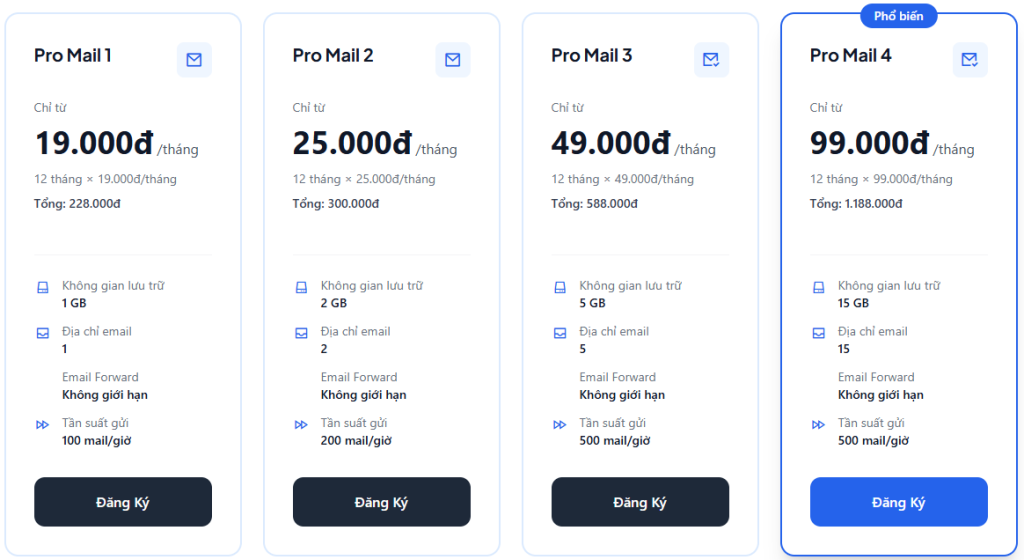Click the Pro Mail 1 envelope icon
This screenshot has height=560, width=1024.
click(x=194, y=60)
